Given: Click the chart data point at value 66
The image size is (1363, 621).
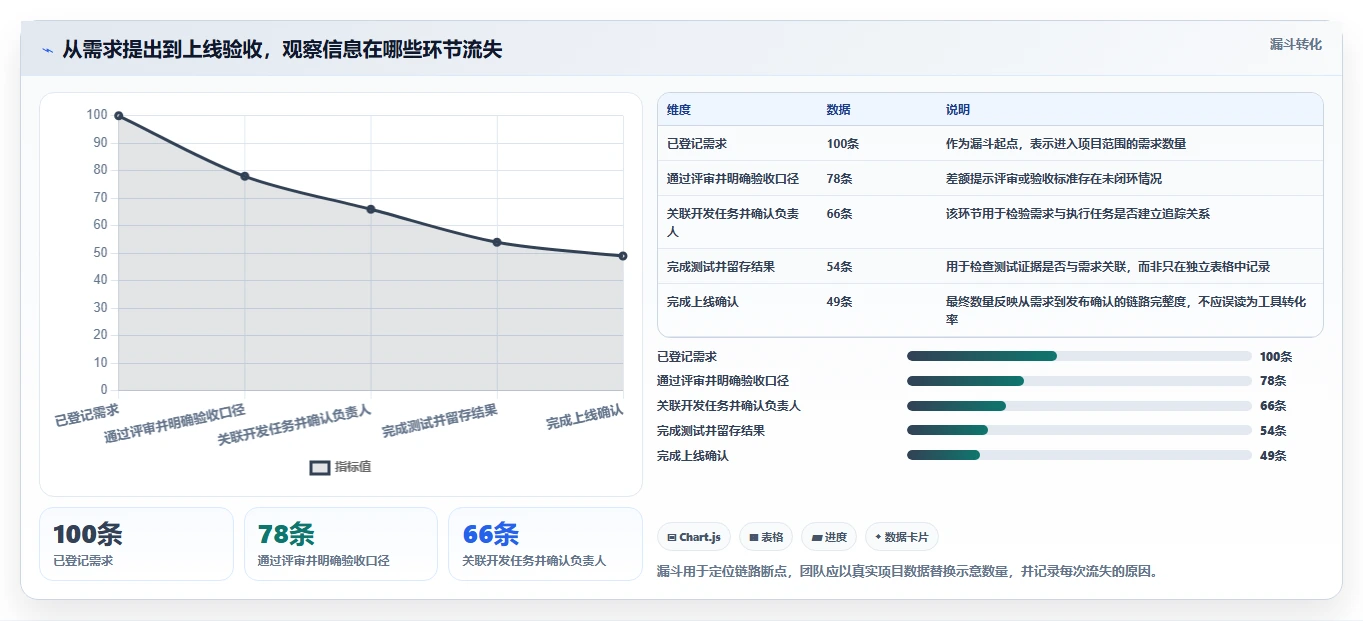Looking at the screenshot, I should click(x=371, y=209).
